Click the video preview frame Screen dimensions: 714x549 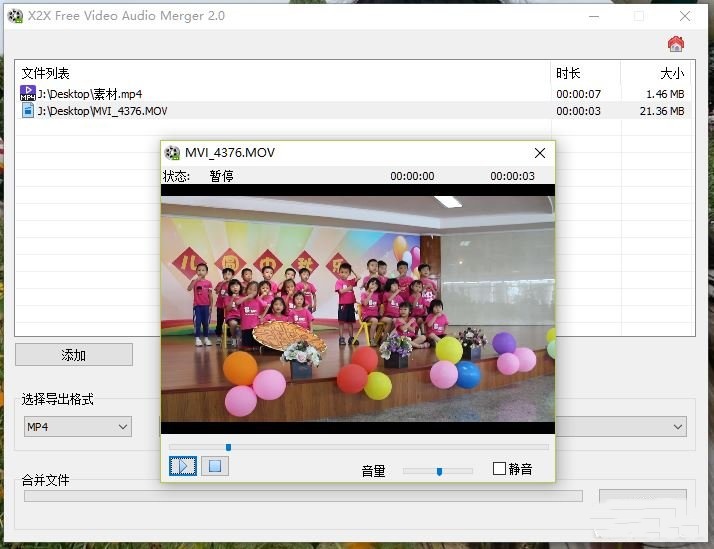pos(358,309)
